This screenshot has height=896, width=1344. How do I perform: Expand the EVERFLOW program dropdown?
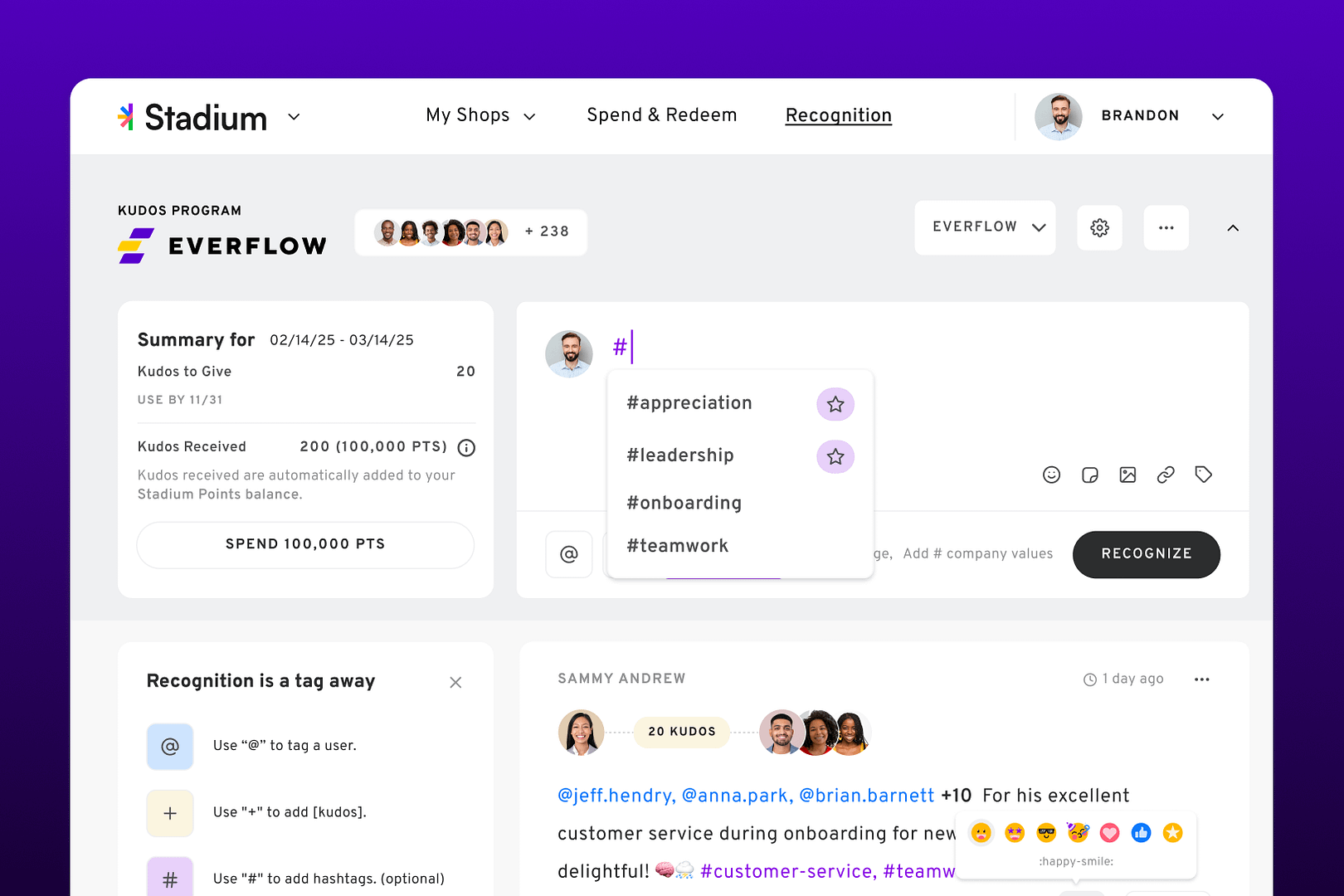[x=985, y=227]
